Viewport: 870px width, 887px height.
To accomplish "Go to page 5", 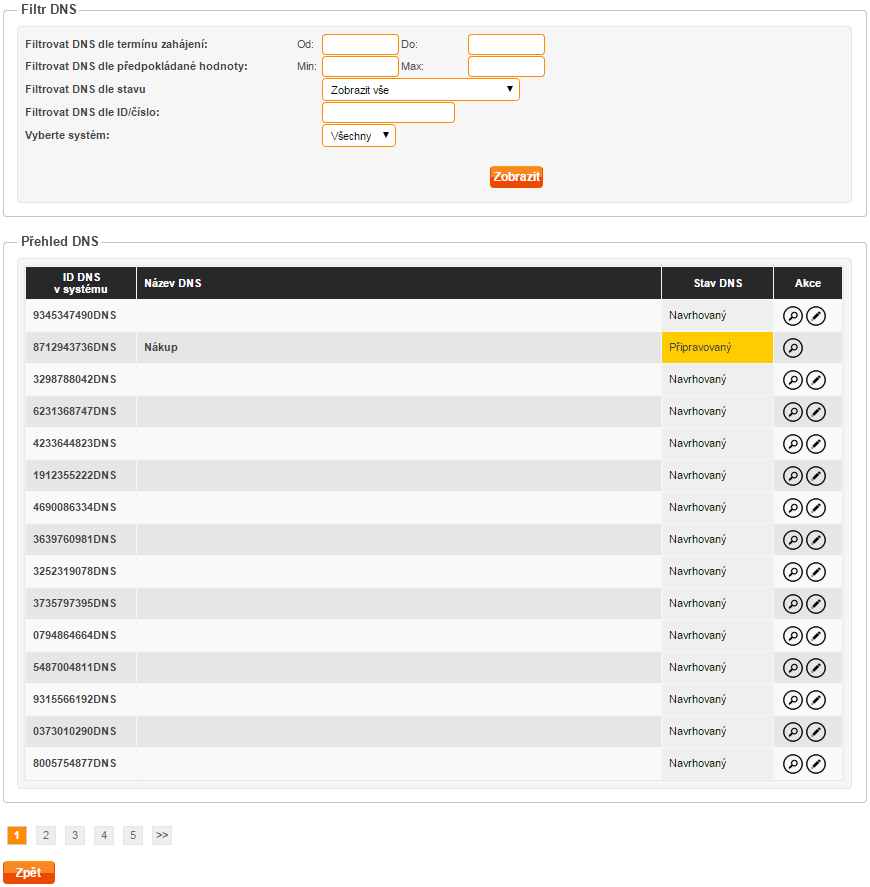I will tap(133, 835).
